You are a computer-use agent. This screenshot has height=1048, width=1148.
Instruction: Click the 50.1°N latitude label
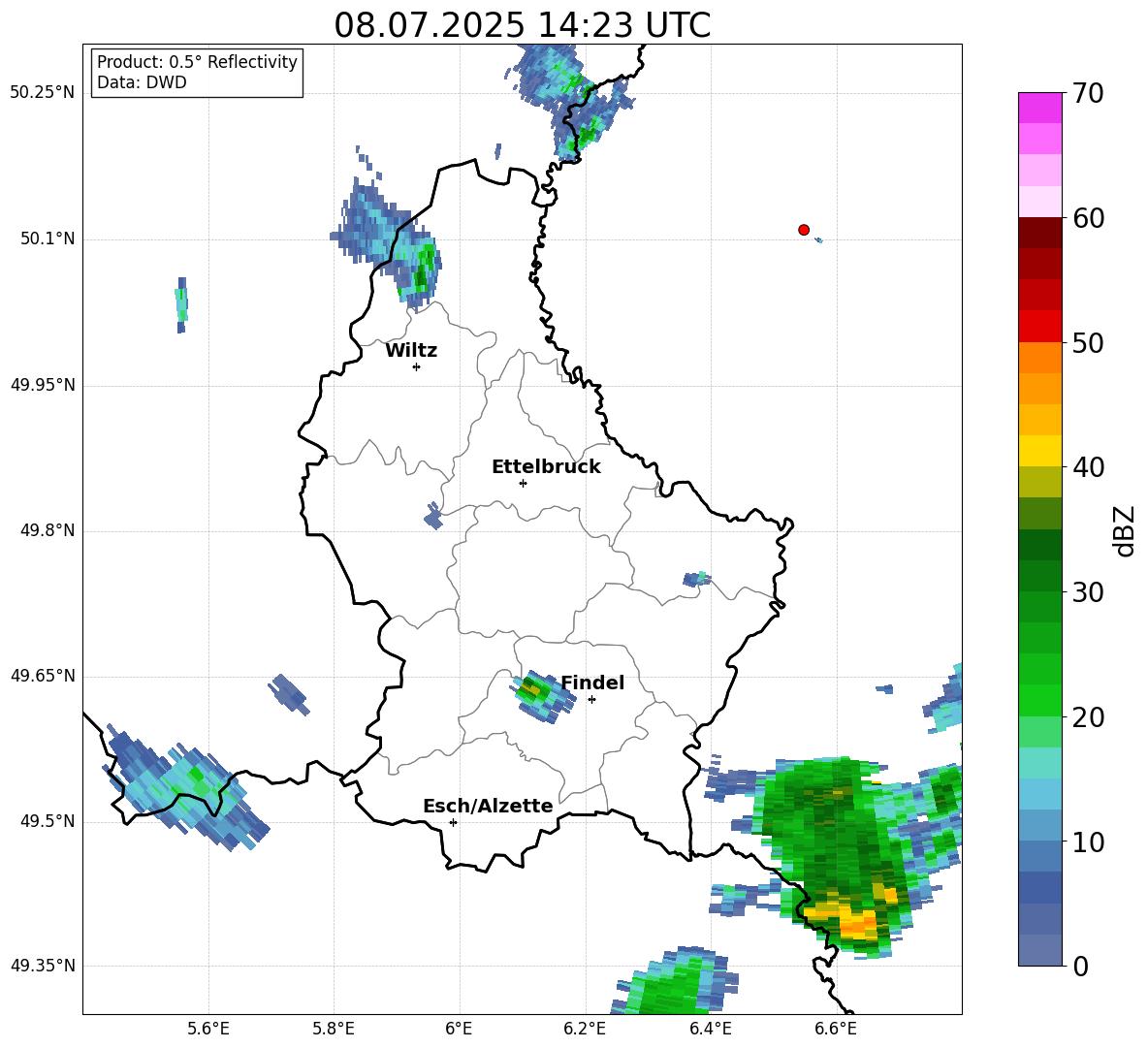click(x=47, y=239)
